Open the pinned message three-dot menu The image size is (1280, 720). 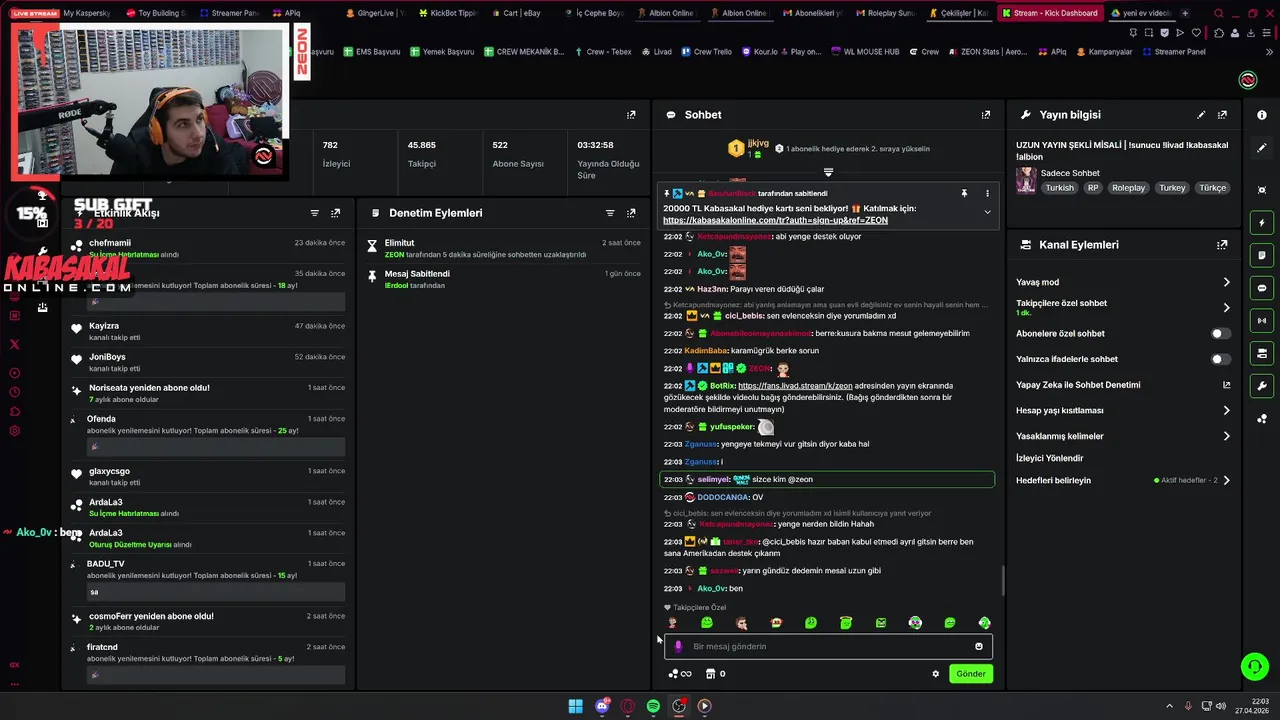[987, 193]
